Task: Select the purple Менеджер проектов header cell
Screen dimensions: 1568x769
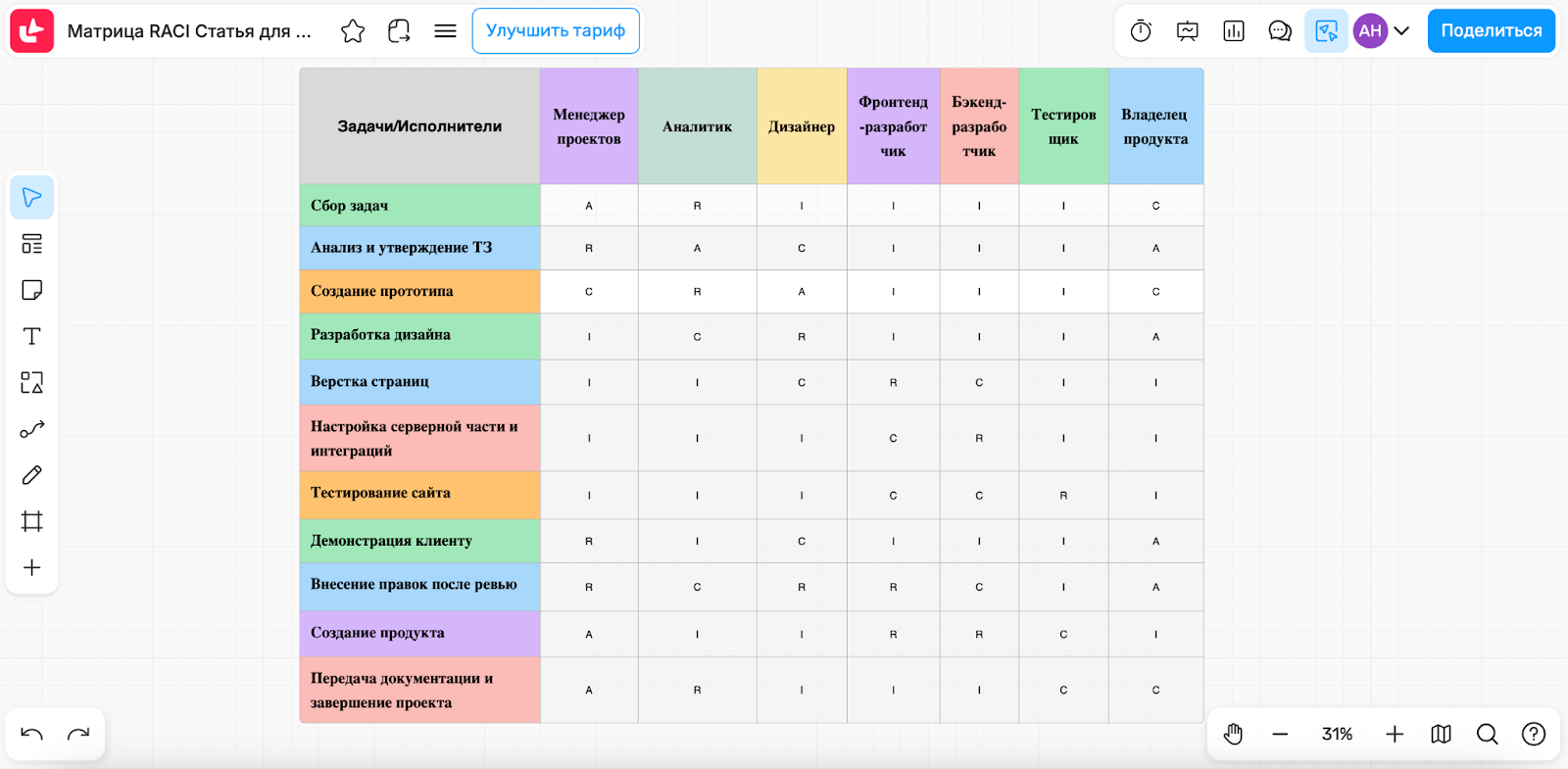Action: click(x=589, y=126)
